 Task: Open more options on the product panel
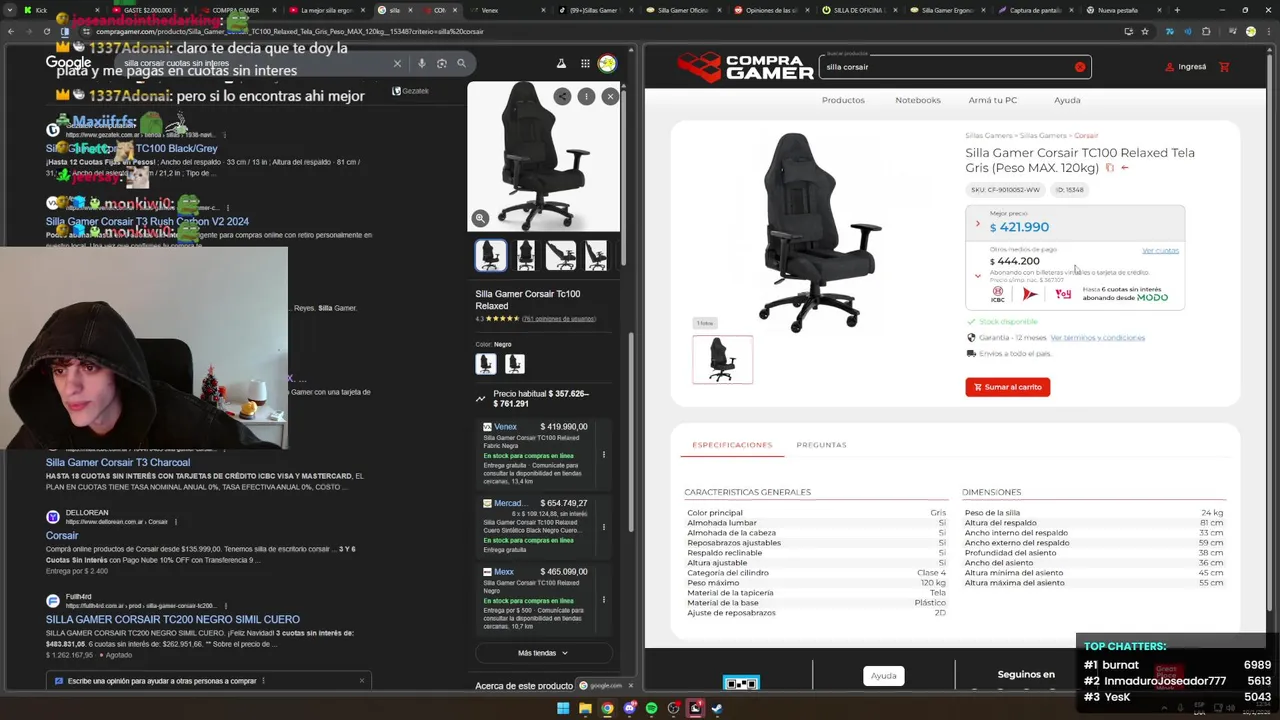[586, 96]
